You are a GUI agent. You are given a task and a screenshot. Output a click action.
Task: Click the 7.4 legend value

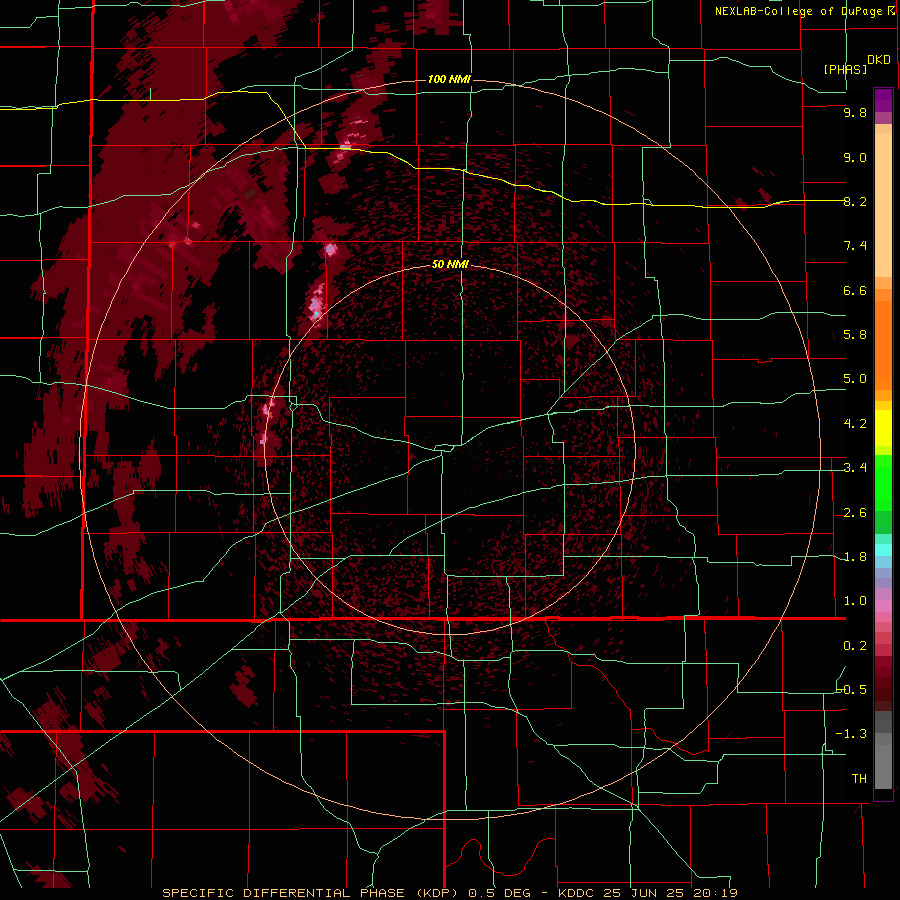click(x=855, y=246)
